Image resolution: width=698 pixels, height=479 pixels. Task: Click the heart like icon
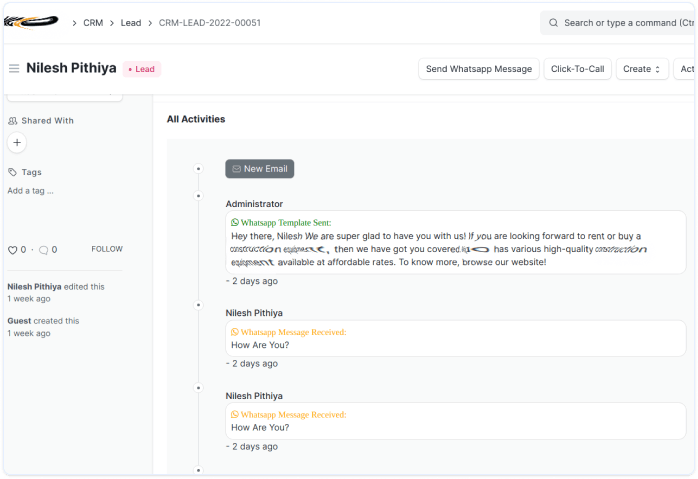click(12, 250)
